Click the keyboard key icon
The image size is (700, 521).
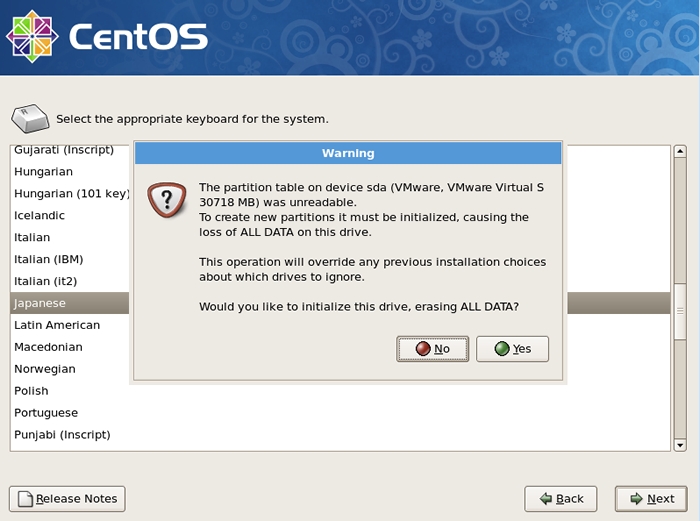coord(30,119)
